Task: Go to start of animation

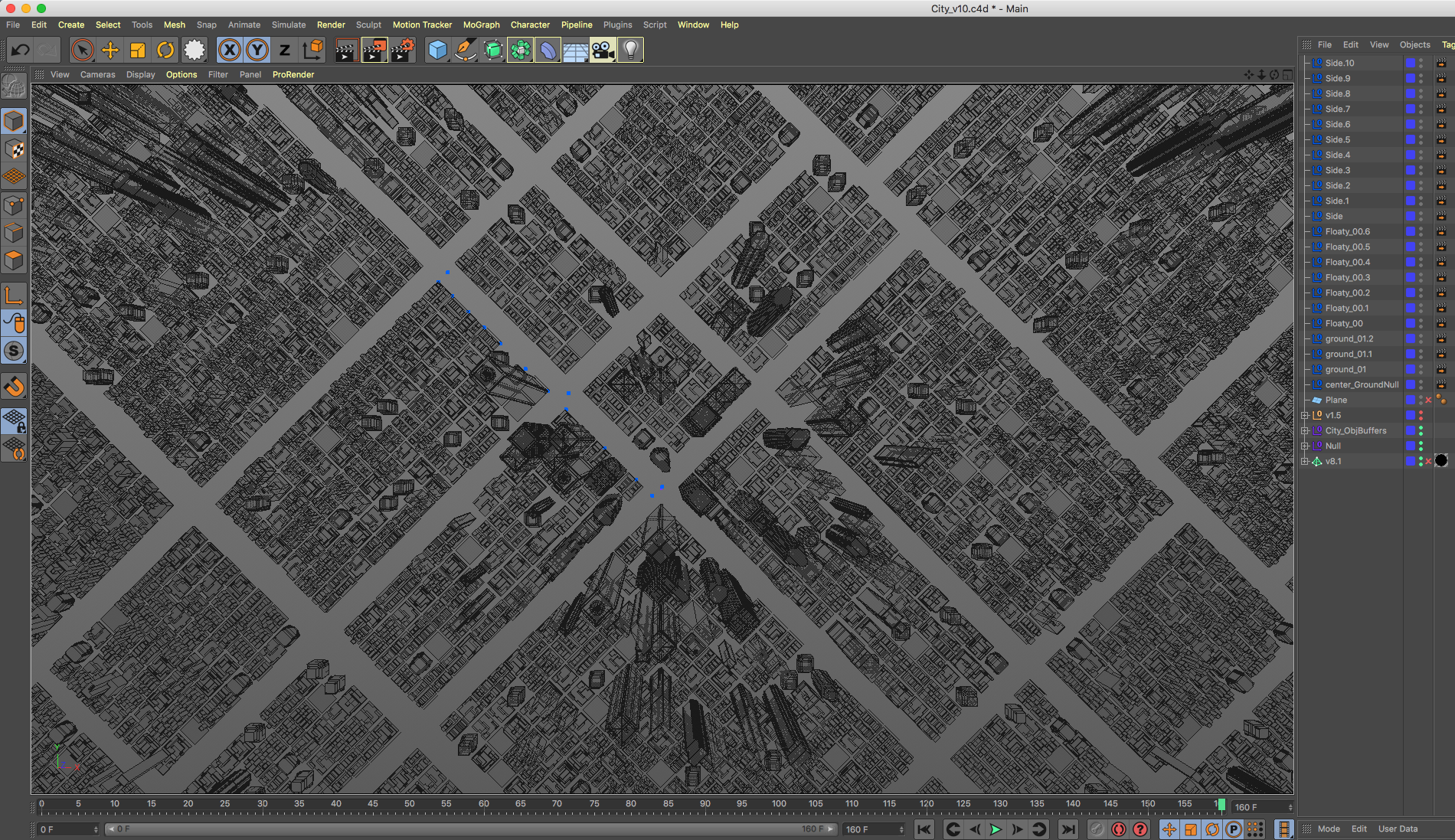Action: (924, 829)
